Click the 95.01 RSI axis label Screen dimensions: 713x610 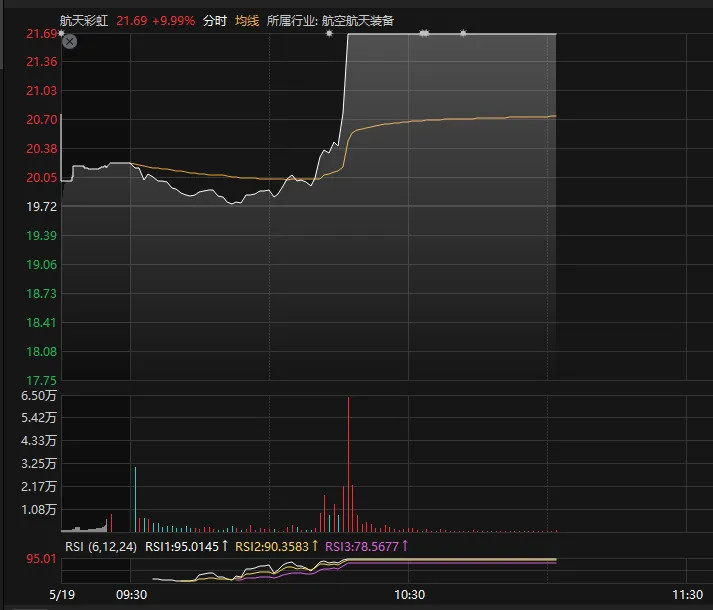click(x=42, y=559)
